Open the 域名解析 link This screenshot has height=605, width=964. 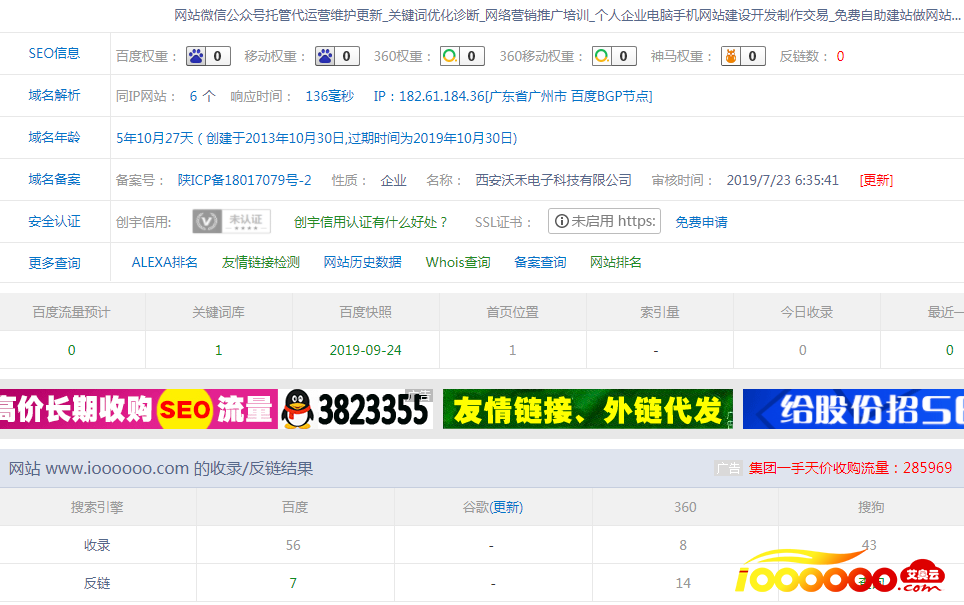pos(54,95)
